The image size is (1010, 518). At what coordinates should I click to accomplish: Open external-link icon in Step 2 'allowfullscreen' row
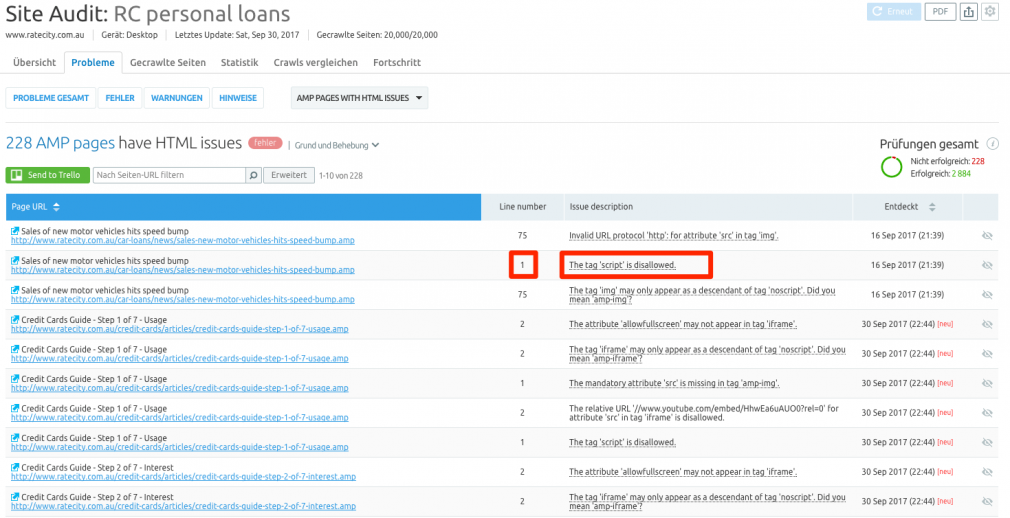click(x=15, y=468)
